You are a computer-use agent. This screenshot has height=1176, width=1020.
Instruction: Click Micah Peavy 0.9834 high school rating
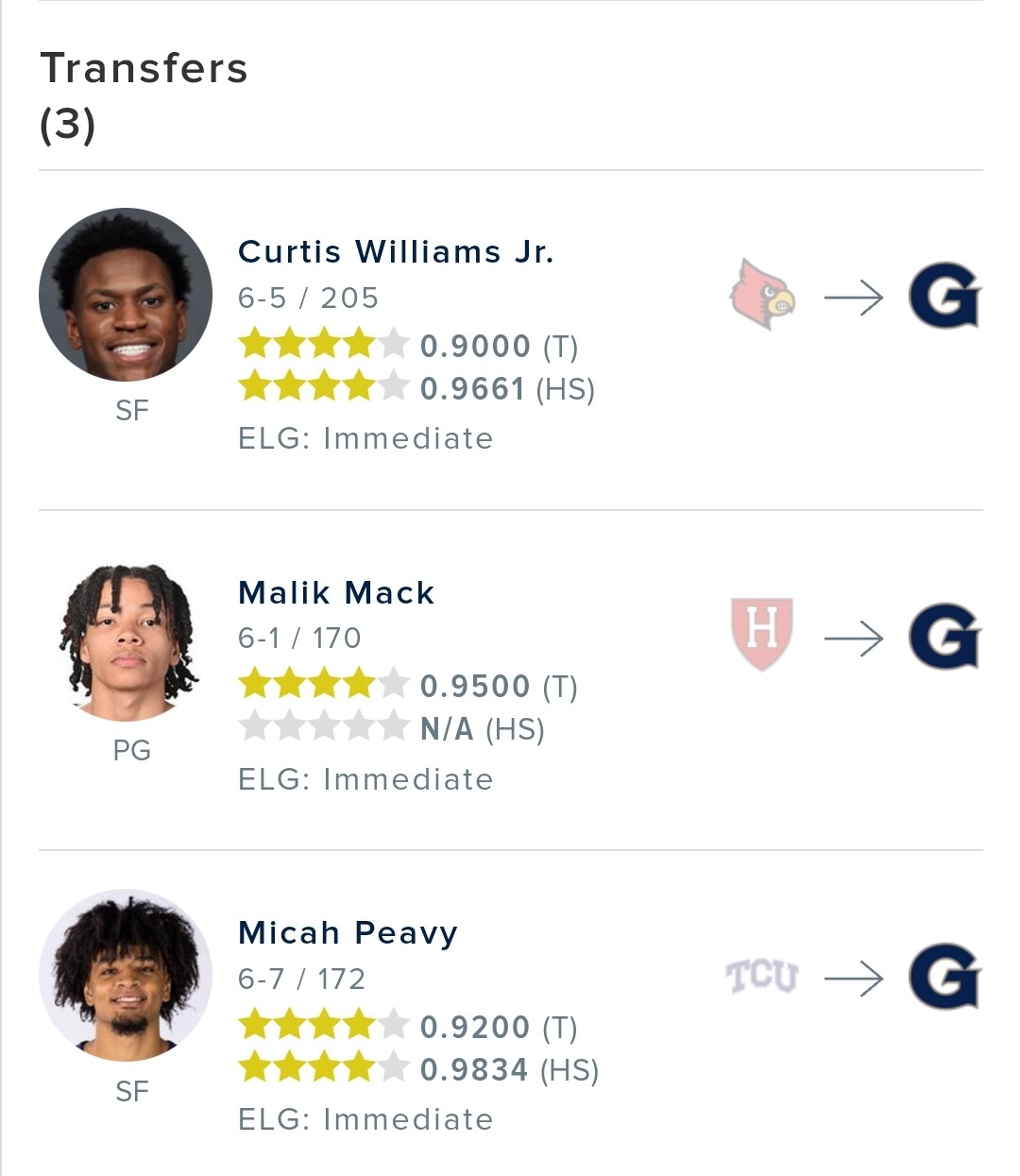point(418,1069)
